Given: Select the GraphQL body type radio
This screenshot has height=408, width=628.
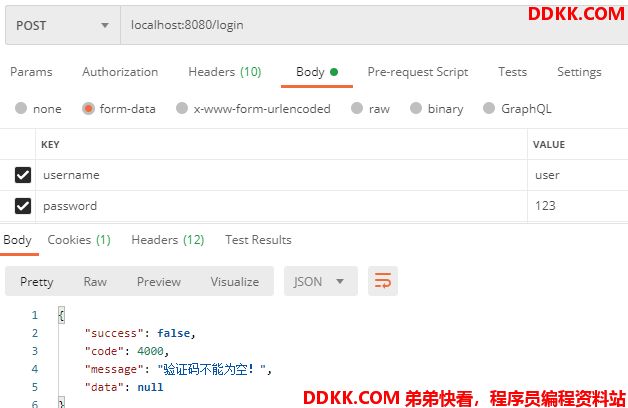Looking at the screenshot, I should tap(489, 109).
